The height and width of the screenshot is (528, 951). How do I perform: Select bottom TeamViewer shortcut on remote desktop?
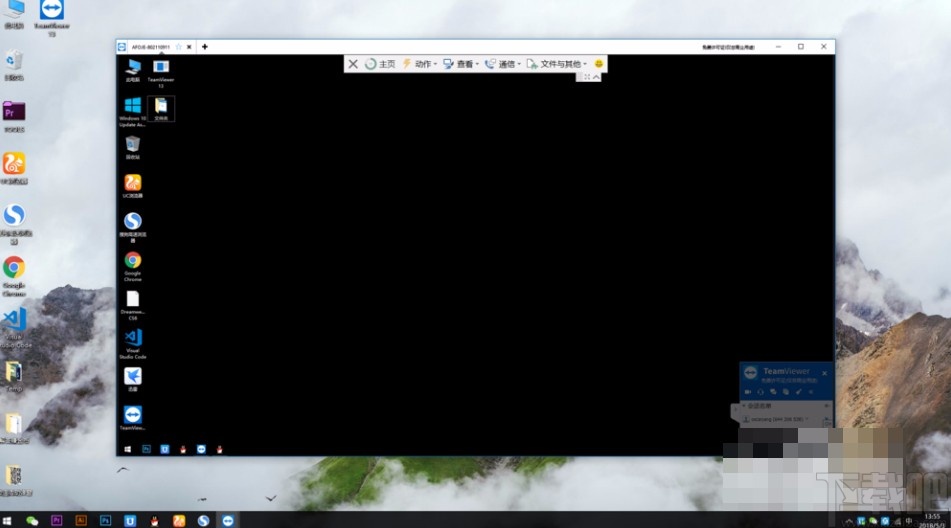tap(133, 418)
